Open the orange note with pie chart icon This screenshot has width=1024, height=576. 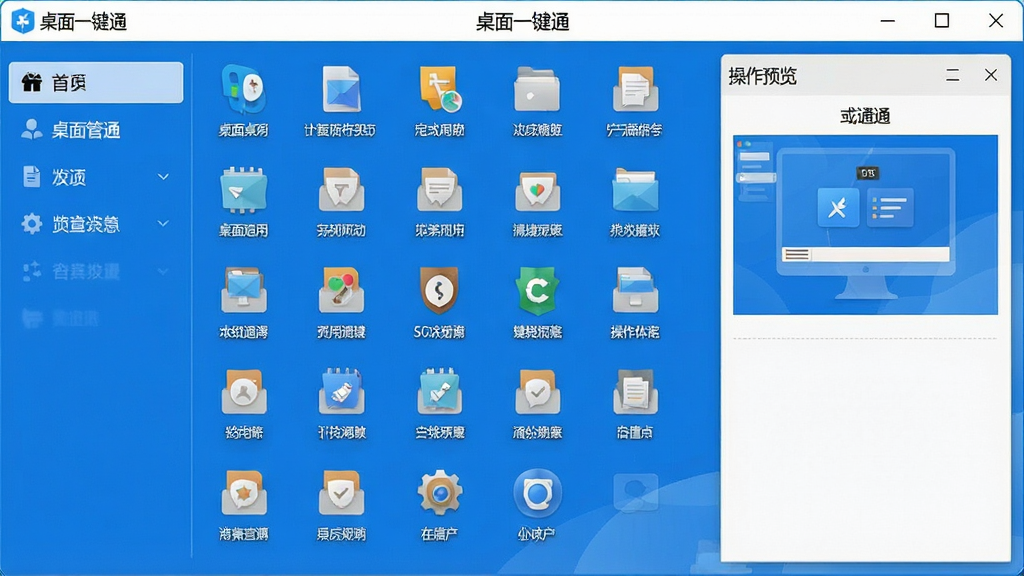tap(440, 89)
